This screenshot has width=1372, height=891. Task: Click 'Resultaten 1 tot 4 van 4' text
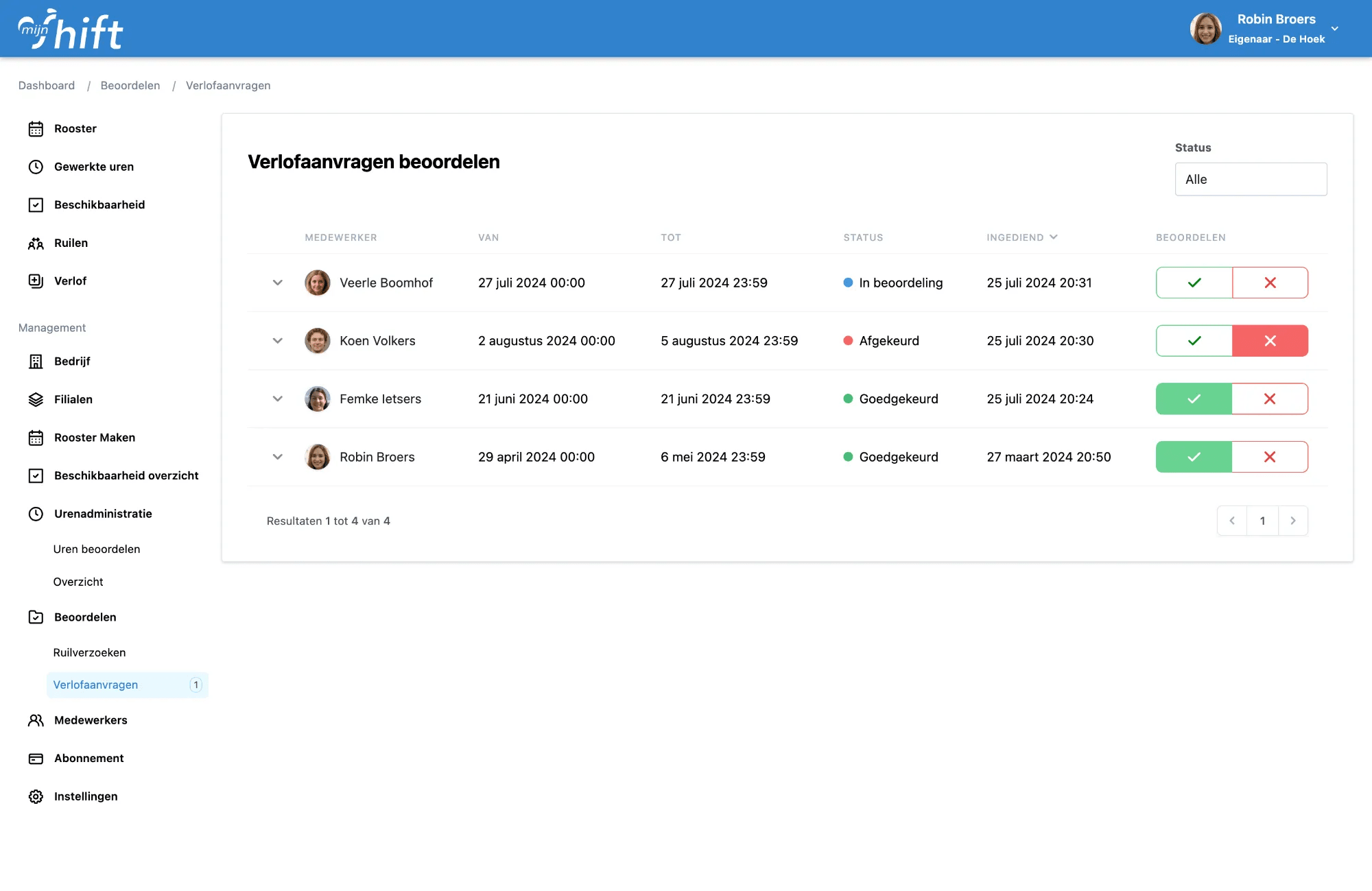click(329, 521)
